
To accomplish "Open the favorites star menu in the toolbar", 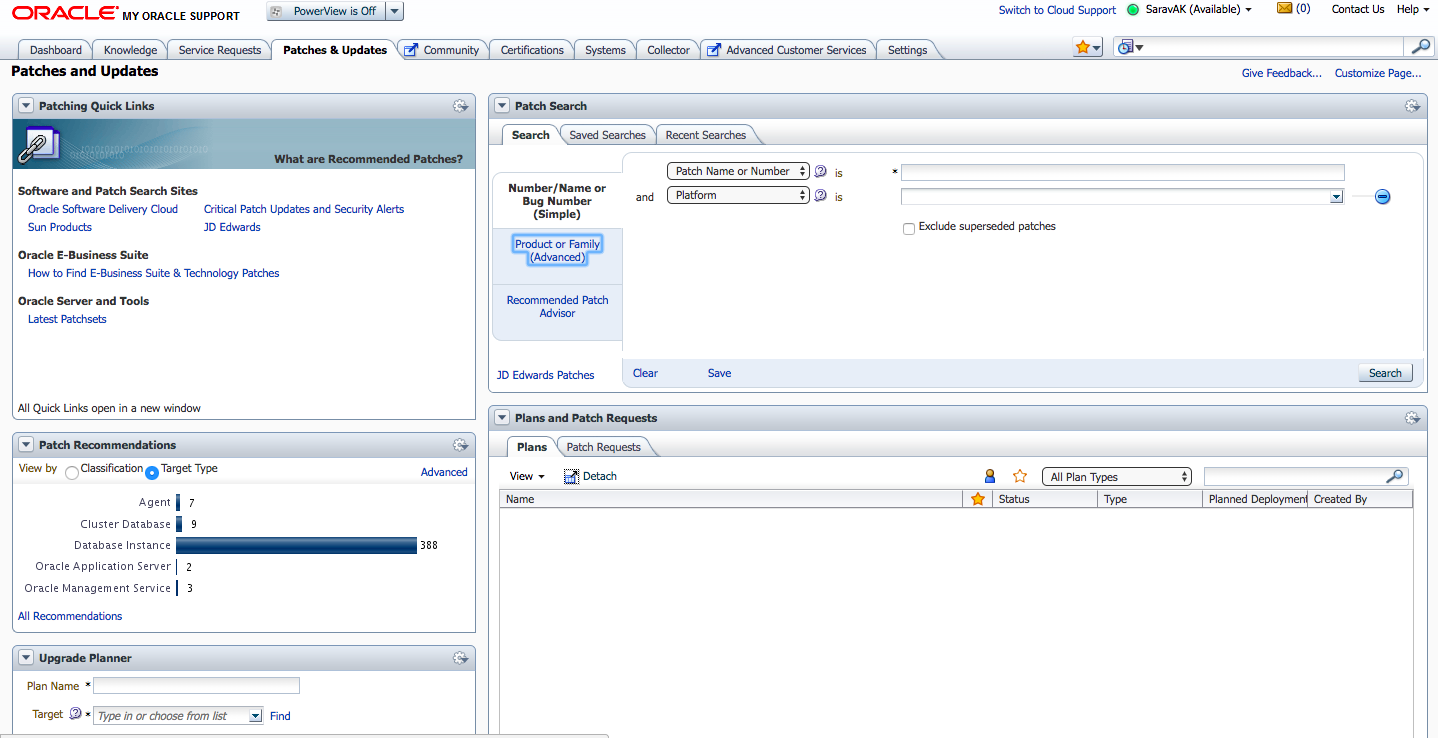I will pyautogui.click(x=1089, y=47).
